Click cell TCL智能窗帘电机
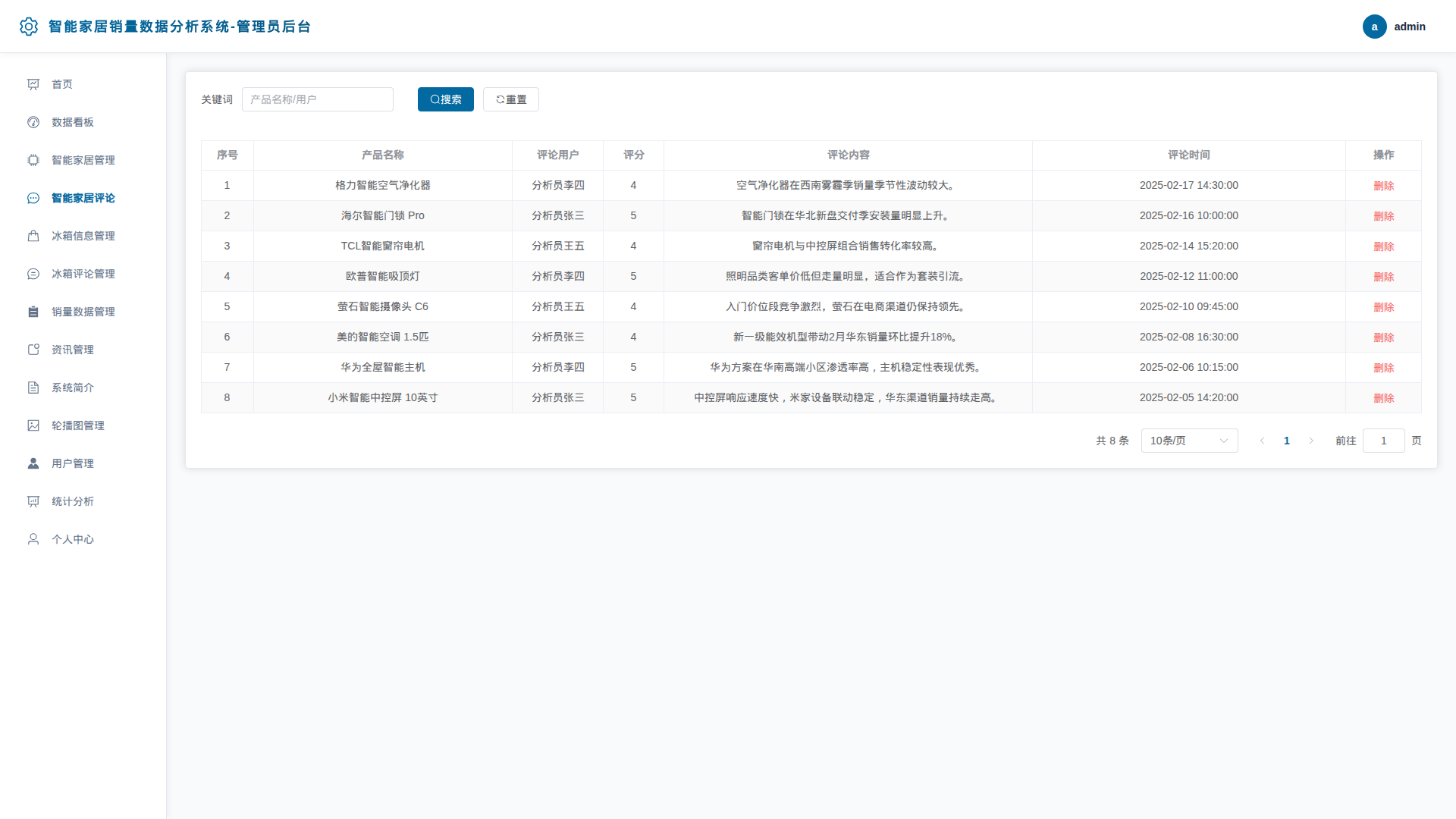The width and height of the screenshot is (1456, 819). [x=382, y=246]
